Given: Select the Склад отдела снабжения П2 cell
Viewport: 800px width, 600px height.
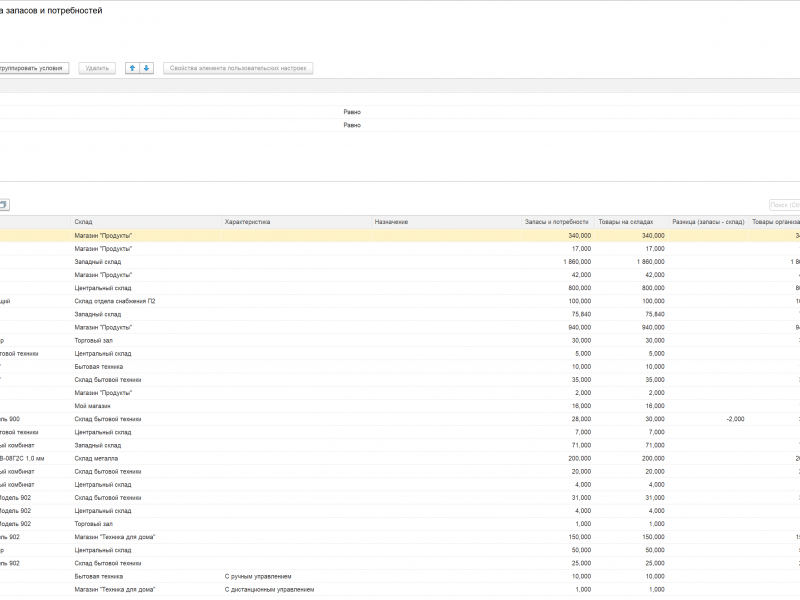Looking at the screenshot, I should coord(115,302).
